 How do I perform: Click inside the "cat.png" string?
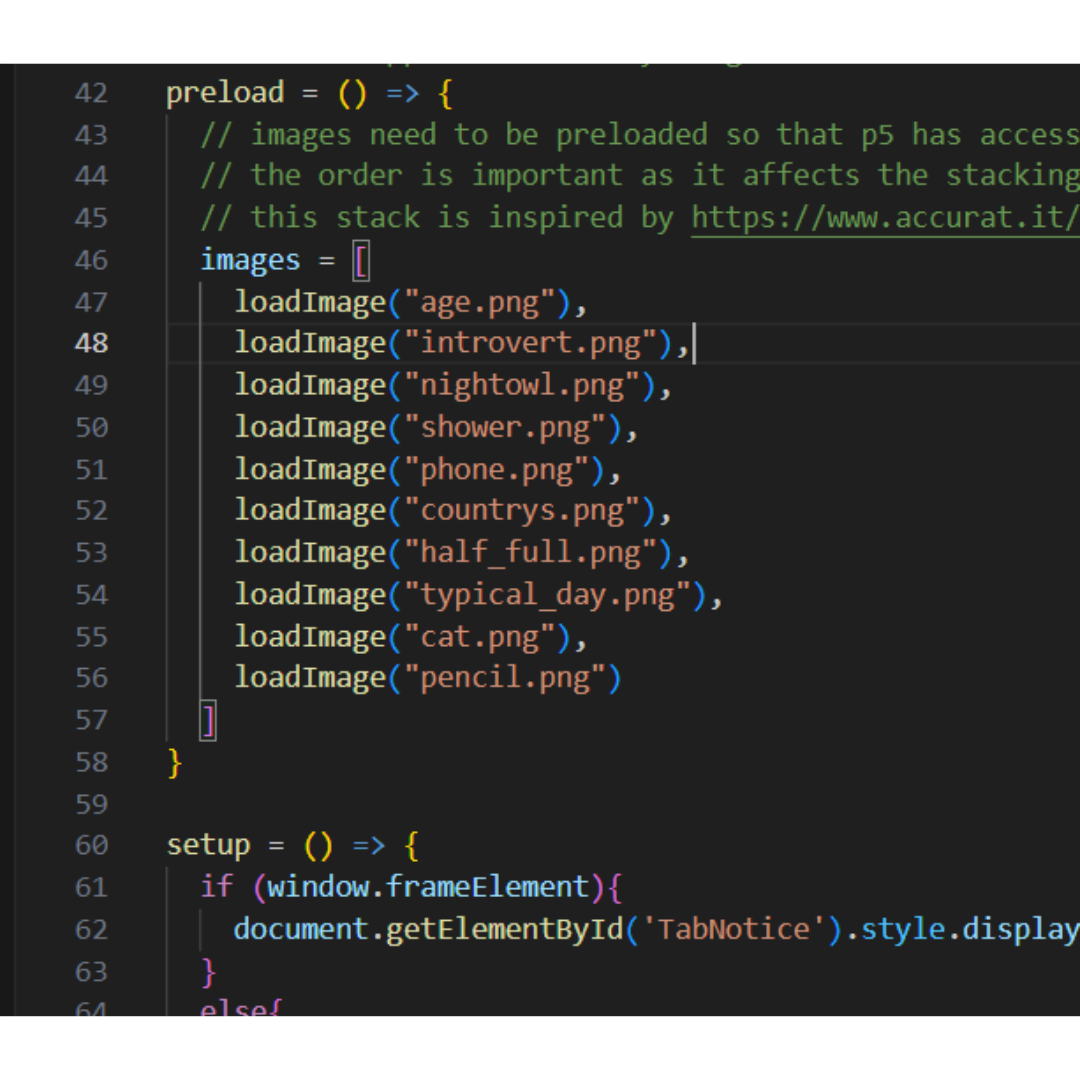478,637
